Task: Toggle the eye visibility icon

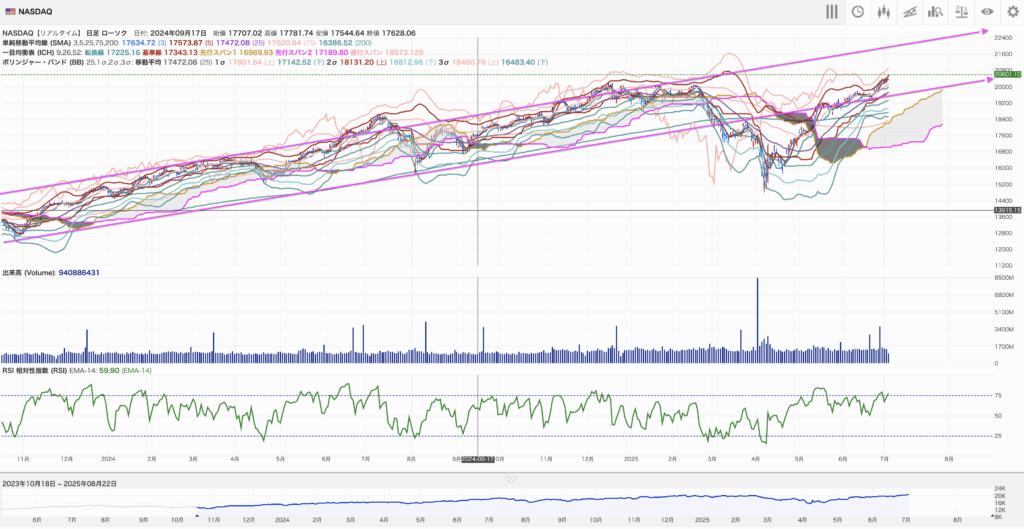Action: pyautogui.click(x=987, y=11)
